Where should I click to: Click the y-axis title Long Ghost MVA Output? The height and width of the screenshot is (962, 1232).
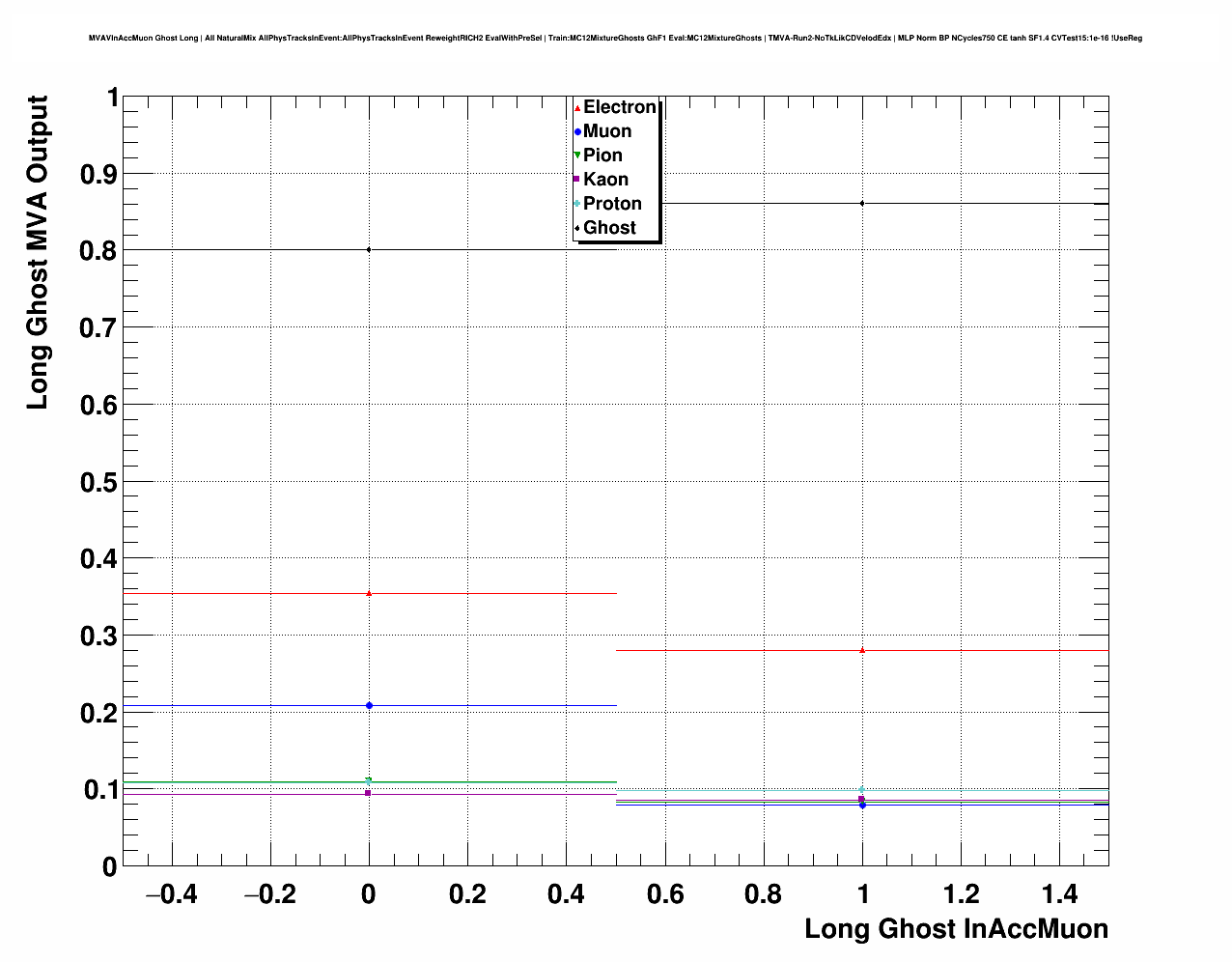point(37,252)
